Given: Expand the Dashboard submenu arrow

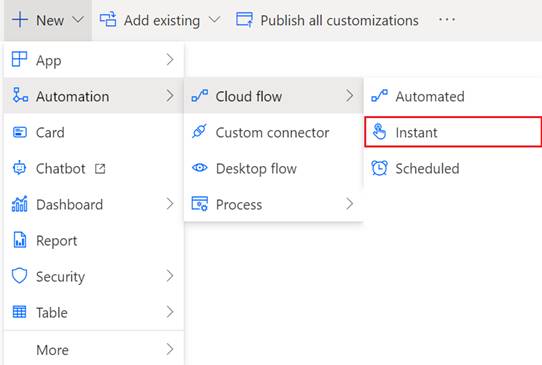Looking at the screenshot, I should (170, 204).
